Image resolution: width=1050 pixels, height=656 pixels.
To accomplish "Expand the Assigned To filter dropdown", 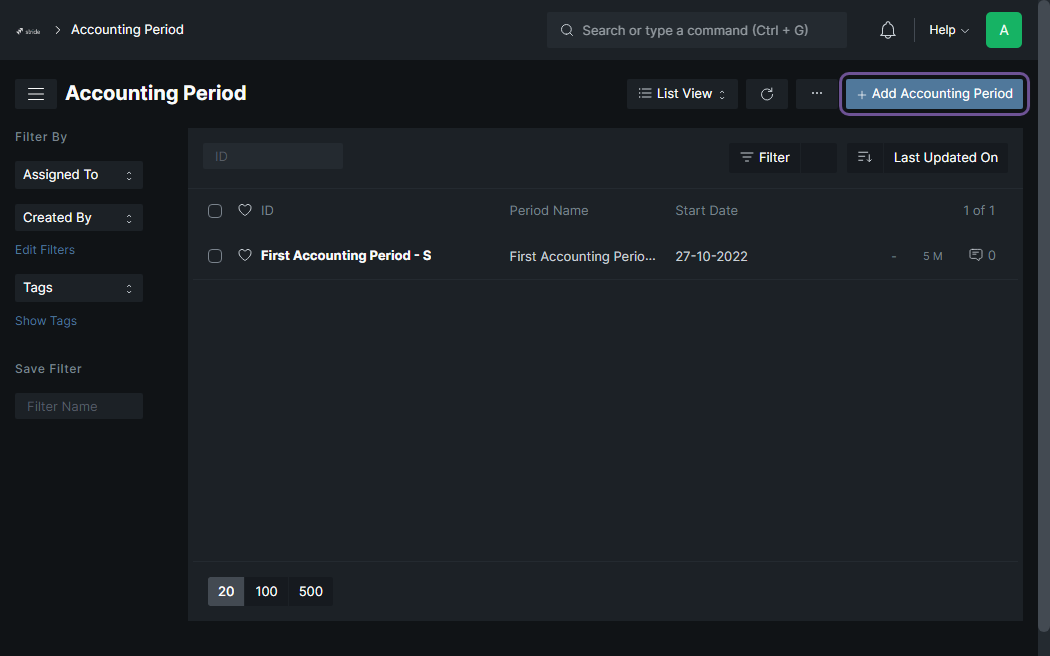I will click(79, 175).
